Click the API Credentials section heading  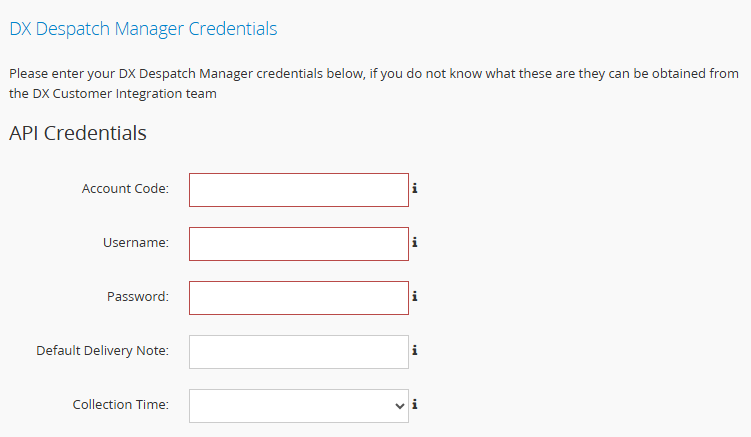78,132
